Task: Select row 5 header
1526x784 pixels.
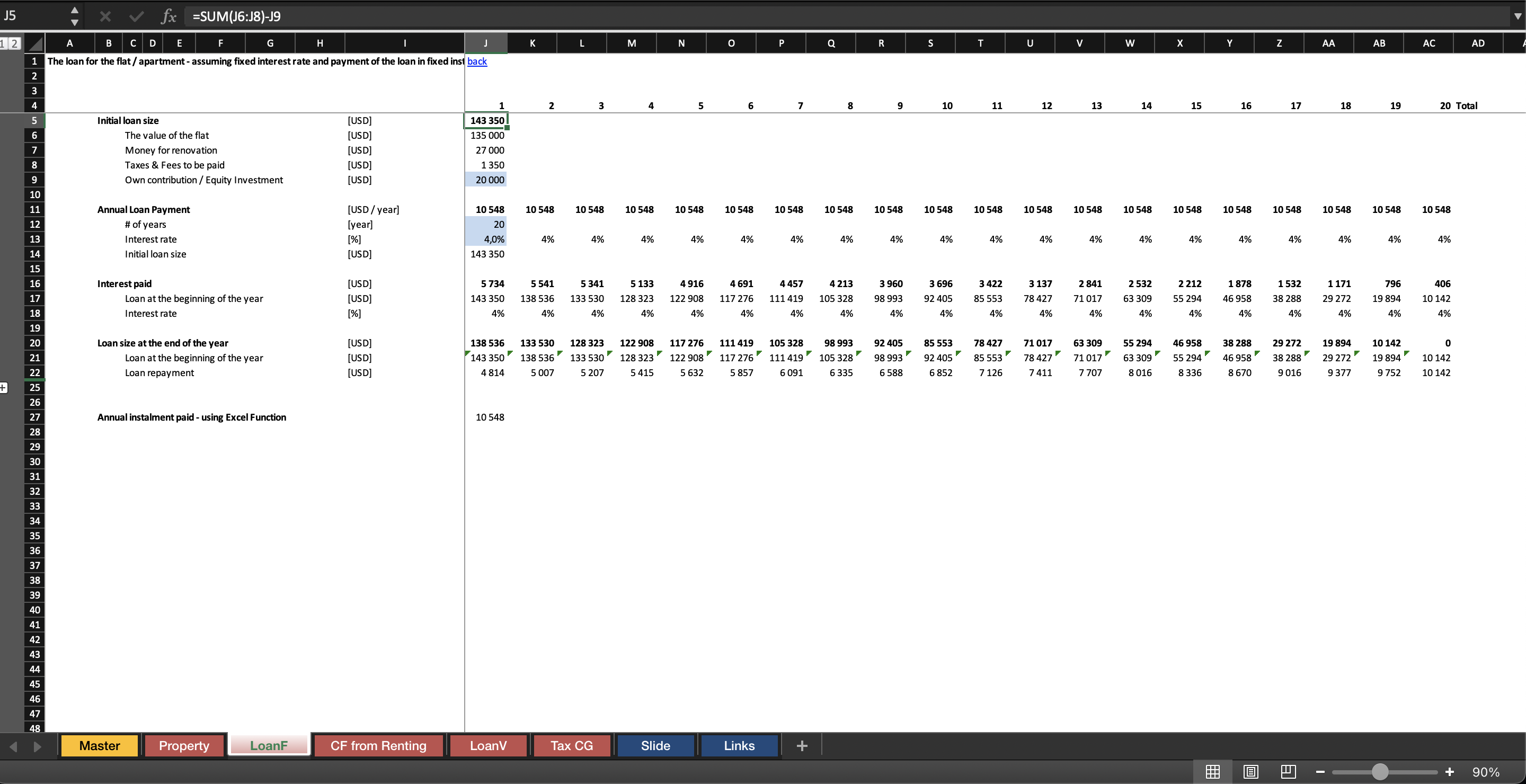Action: [34, 120]
